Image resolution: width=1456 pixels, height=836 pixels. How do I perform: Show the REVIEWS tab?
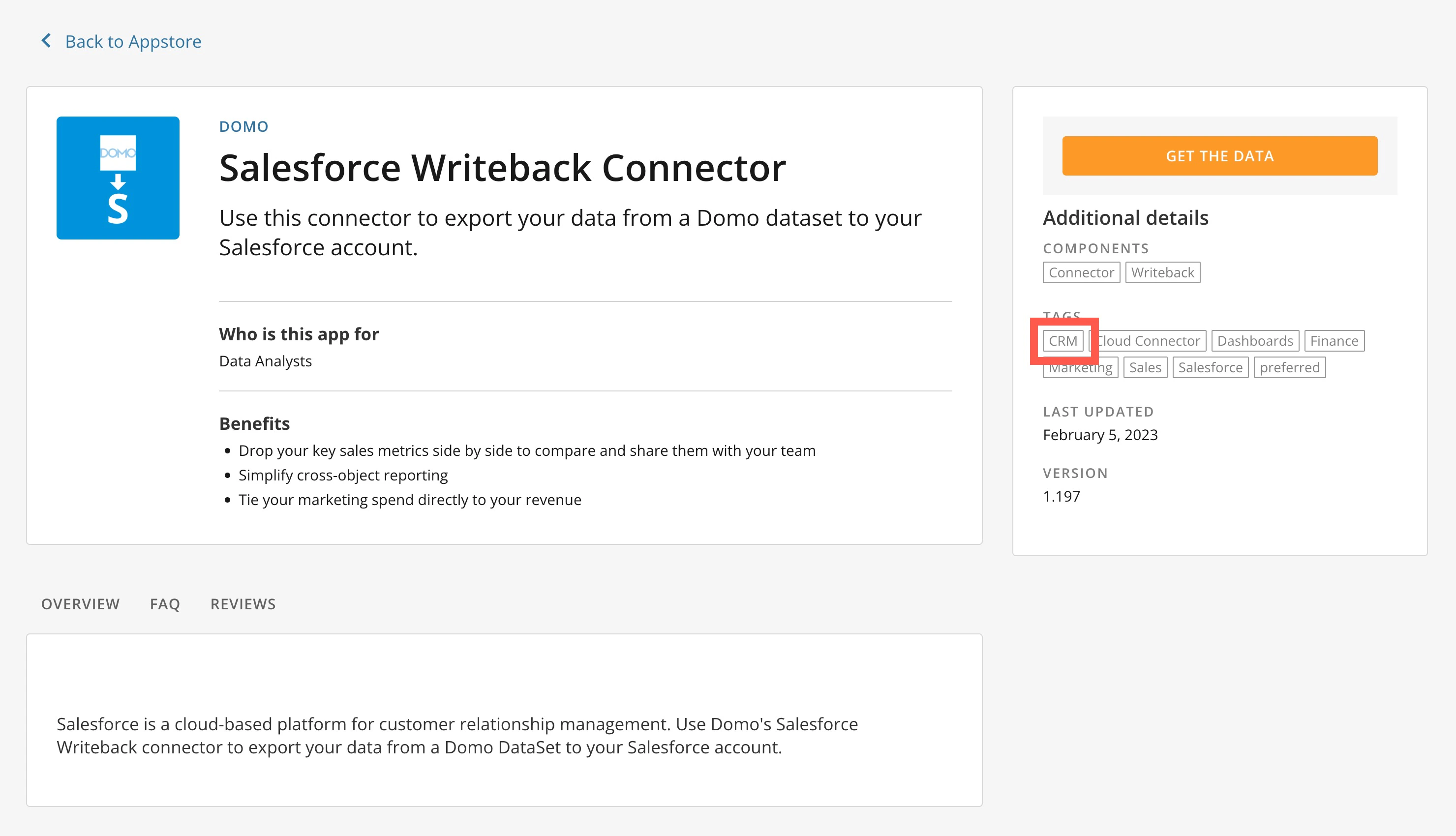coord(243,604)
